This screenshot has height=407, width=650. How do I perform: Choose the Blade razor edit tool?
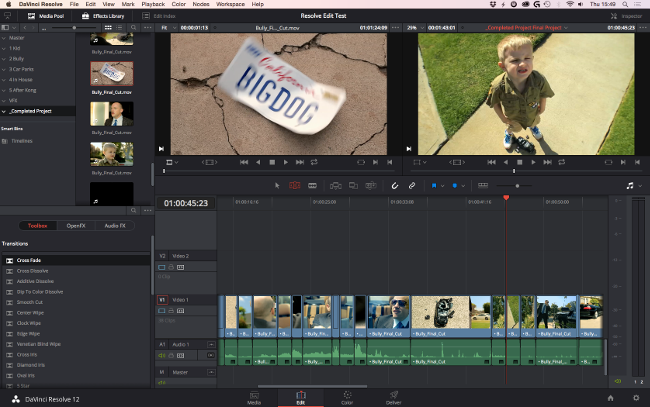pos(312,186)
